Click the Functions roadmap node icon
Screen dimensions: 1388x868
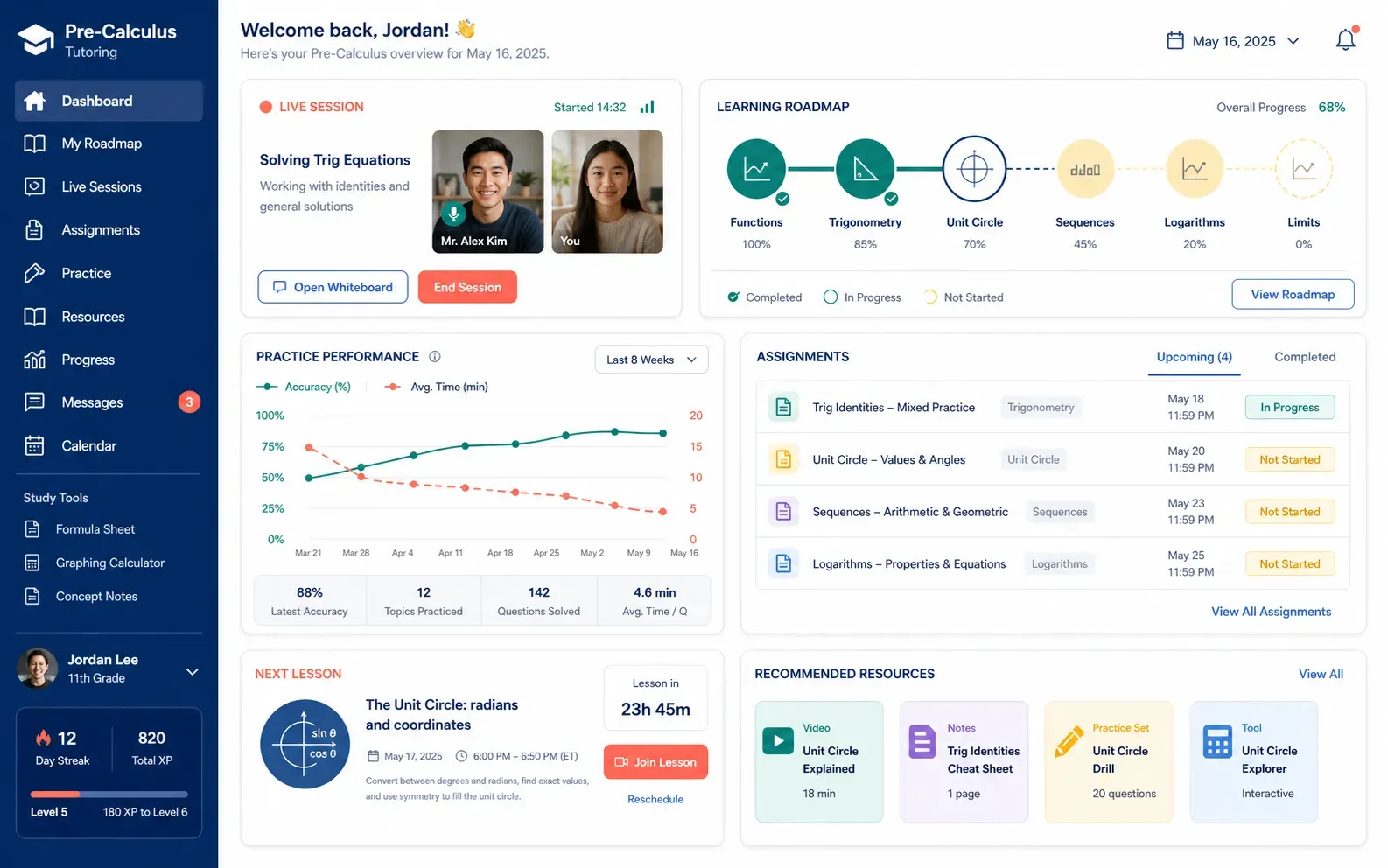pos(756,169)
